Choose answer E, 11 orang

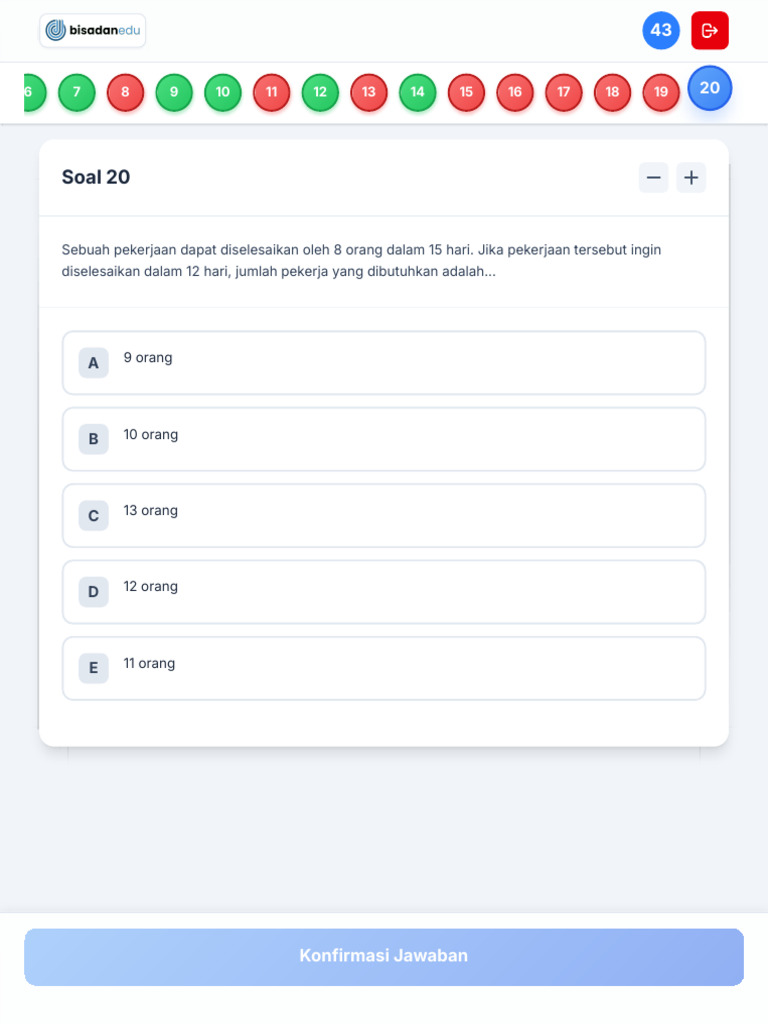[384, 668]
